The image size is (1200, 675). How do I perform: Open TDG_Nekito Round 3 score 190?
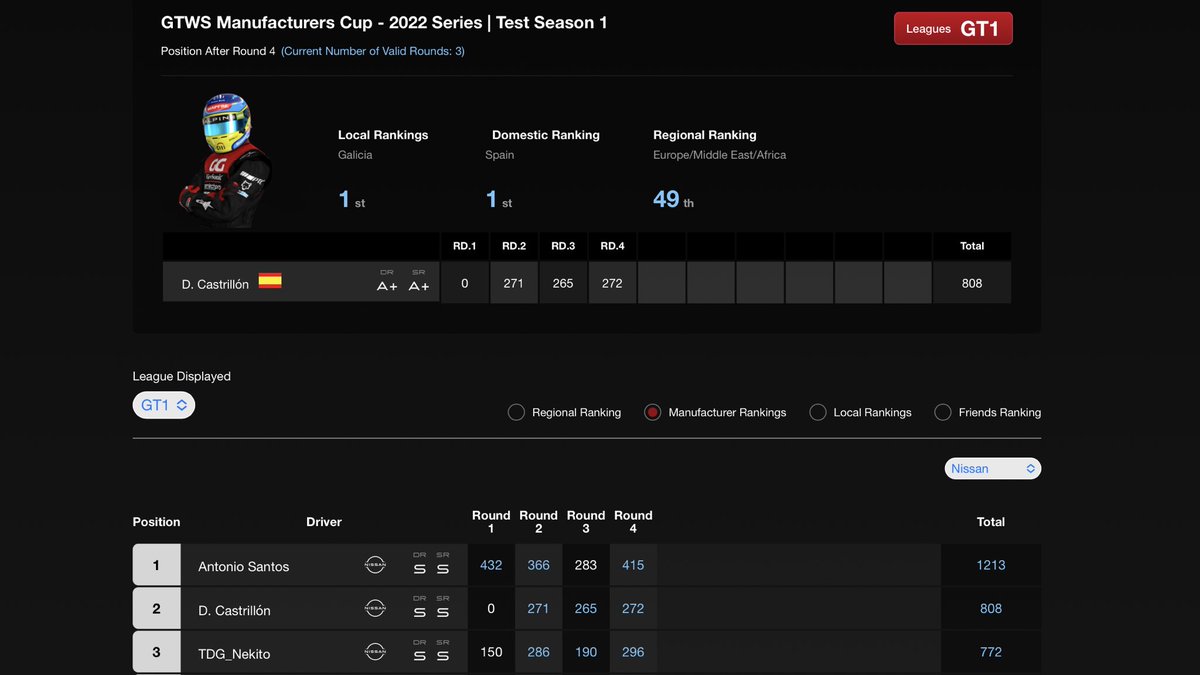click(586, 652)
